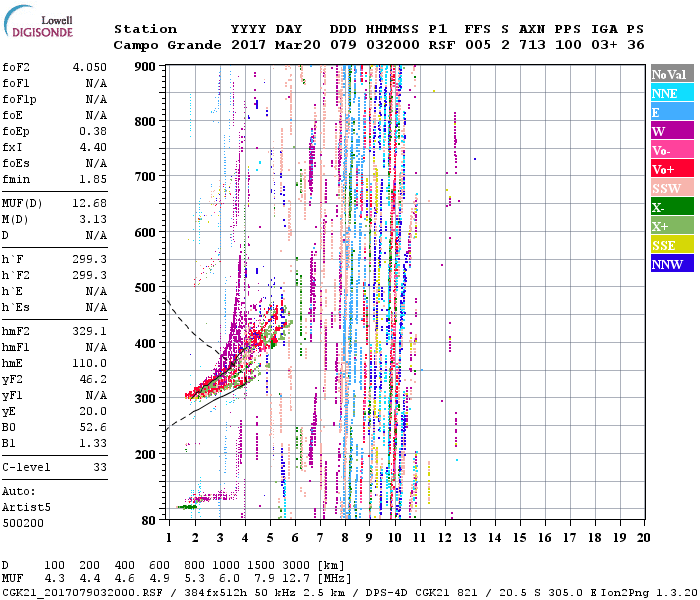Select the X+ light green legend swatch
This screenshot has height=600, width=700.
pyautogui.click(x=672, y=226)
